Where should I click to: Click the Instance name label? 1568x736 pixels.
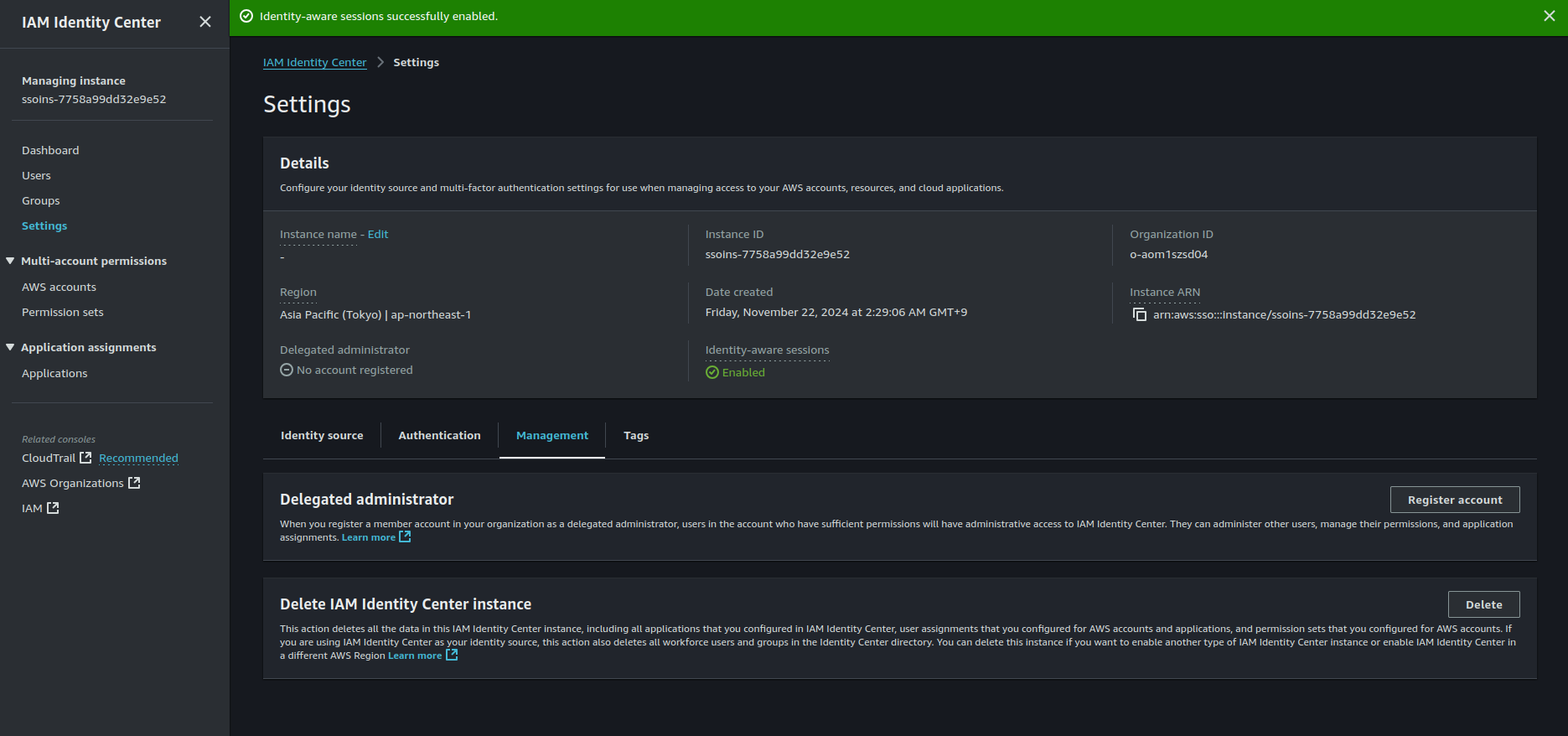point(318,234)
